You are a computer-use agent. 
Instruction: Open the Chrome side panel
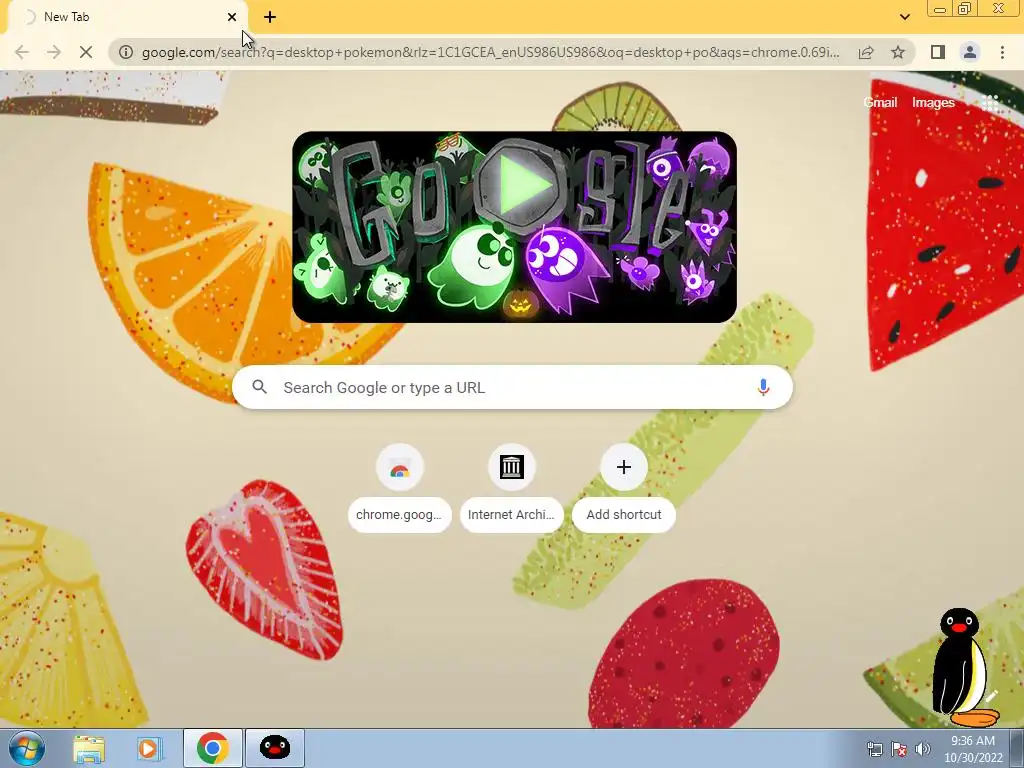pyautogui.click(x=938, y=52)
